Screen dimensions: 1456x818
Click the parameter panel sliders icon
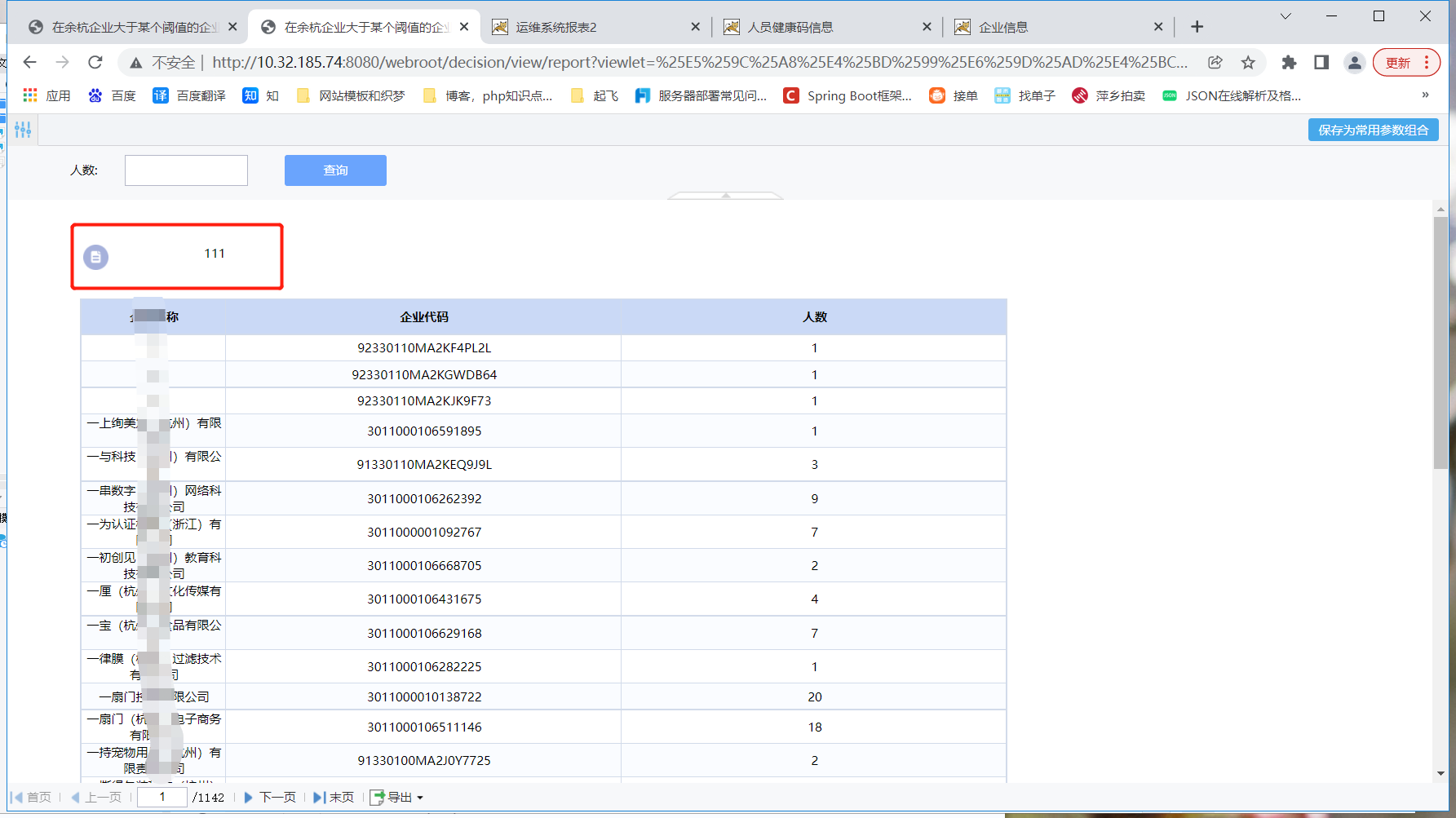23,130
